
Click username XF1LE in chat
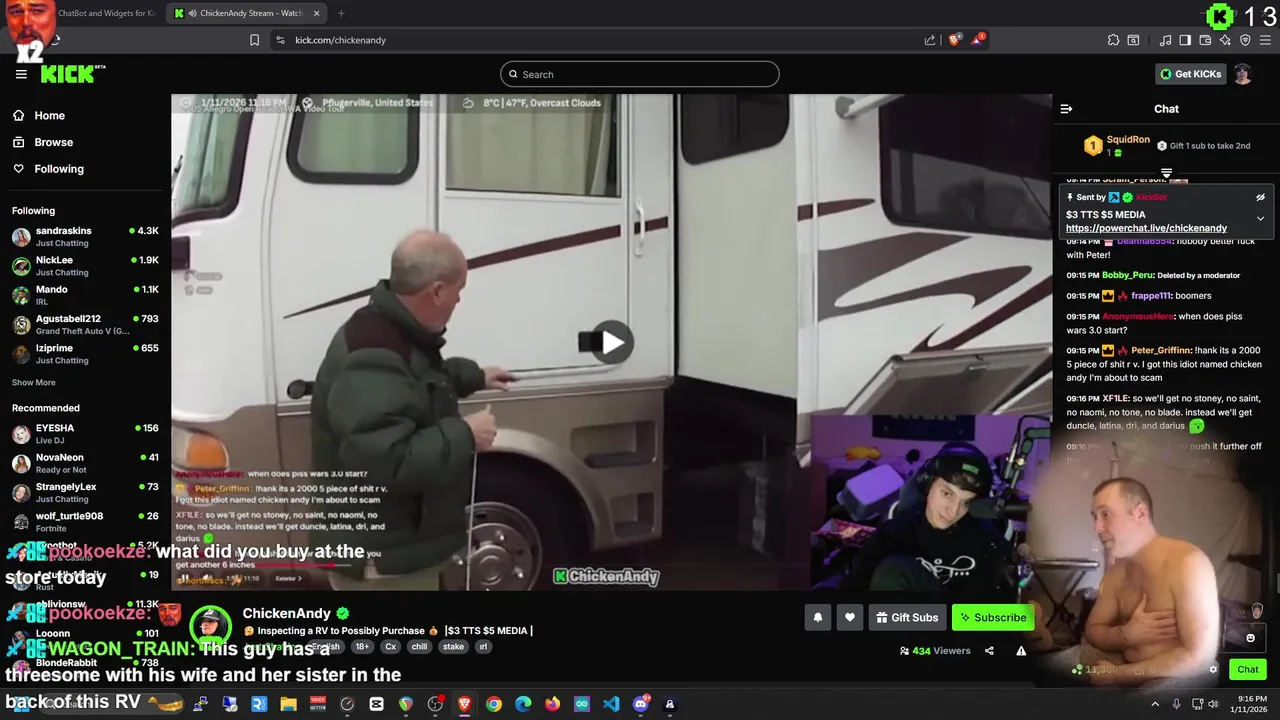[1116, 398]
